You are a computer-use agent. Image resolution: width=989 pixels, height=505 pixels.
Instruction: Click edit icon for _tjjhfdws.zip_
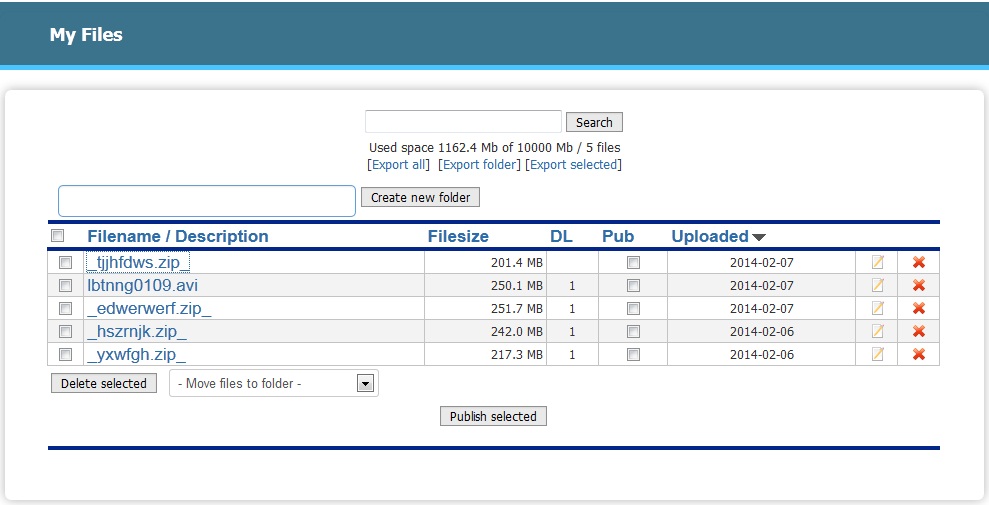tap(878, 262)
